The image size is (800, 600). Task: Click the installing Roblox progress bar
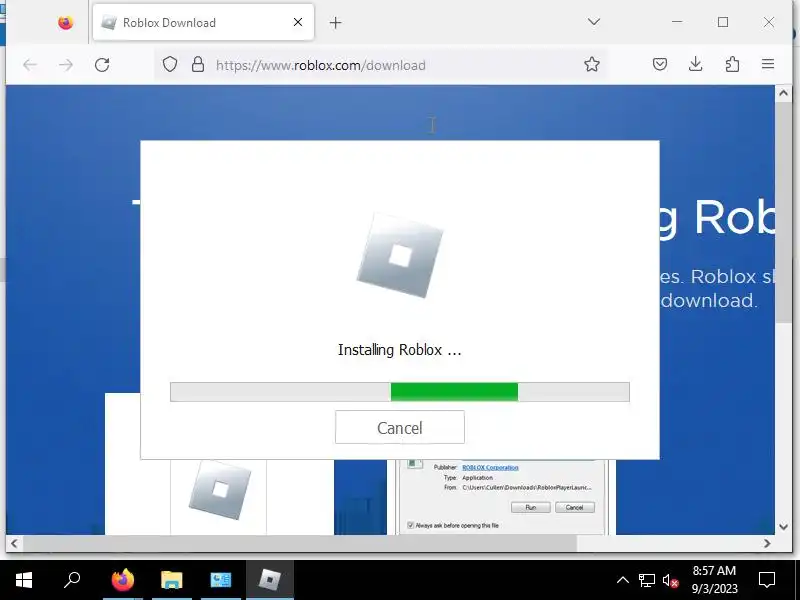point(399,392)
